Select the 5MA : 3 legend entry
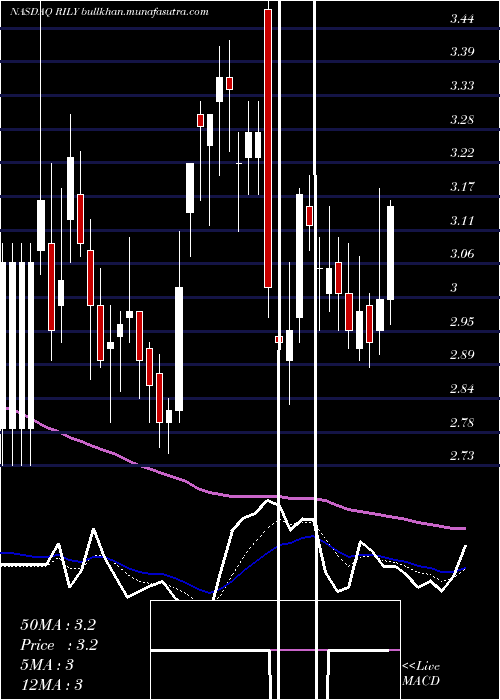 [47, 665]
